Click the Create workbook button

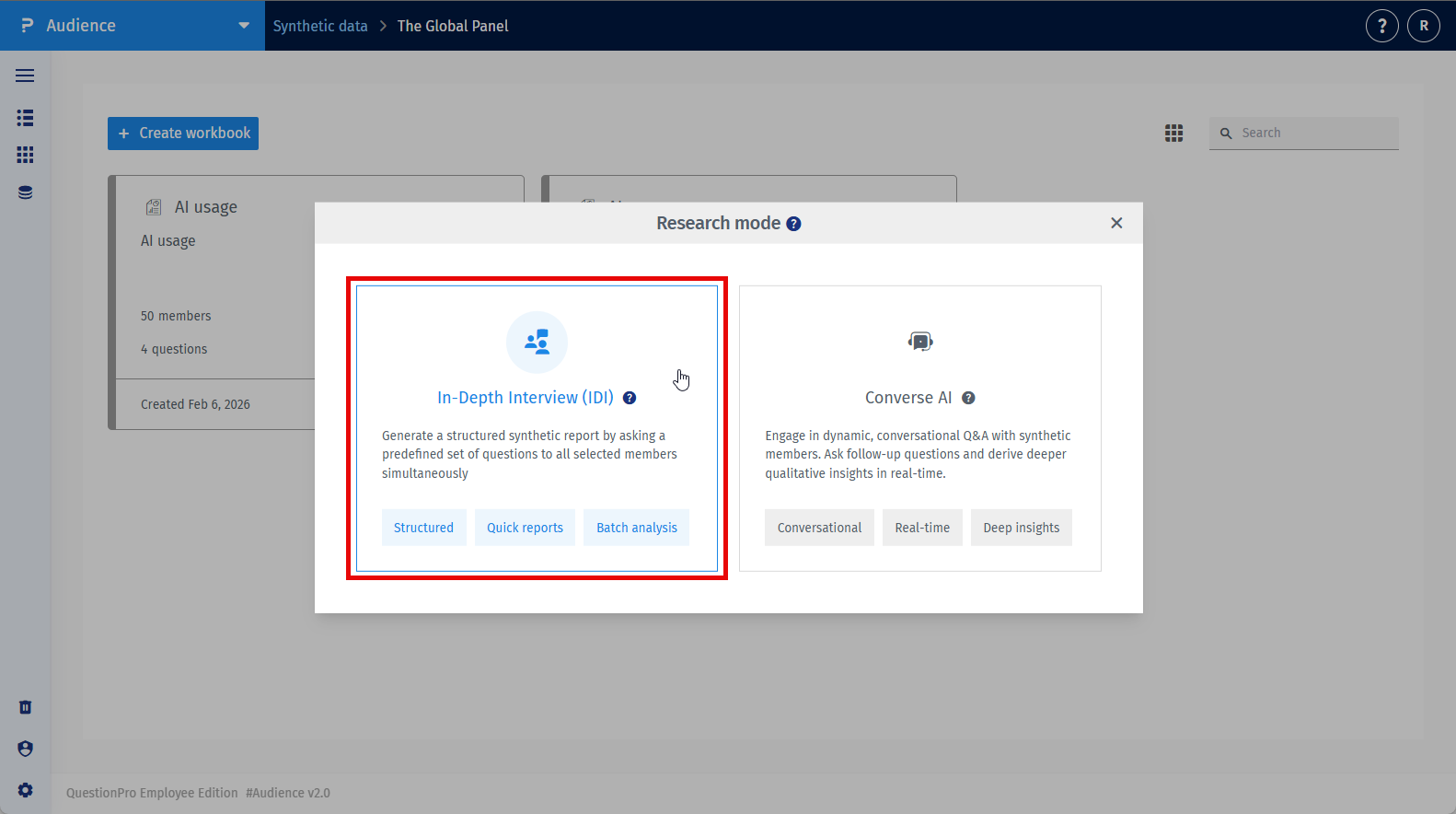pos(183,134)
